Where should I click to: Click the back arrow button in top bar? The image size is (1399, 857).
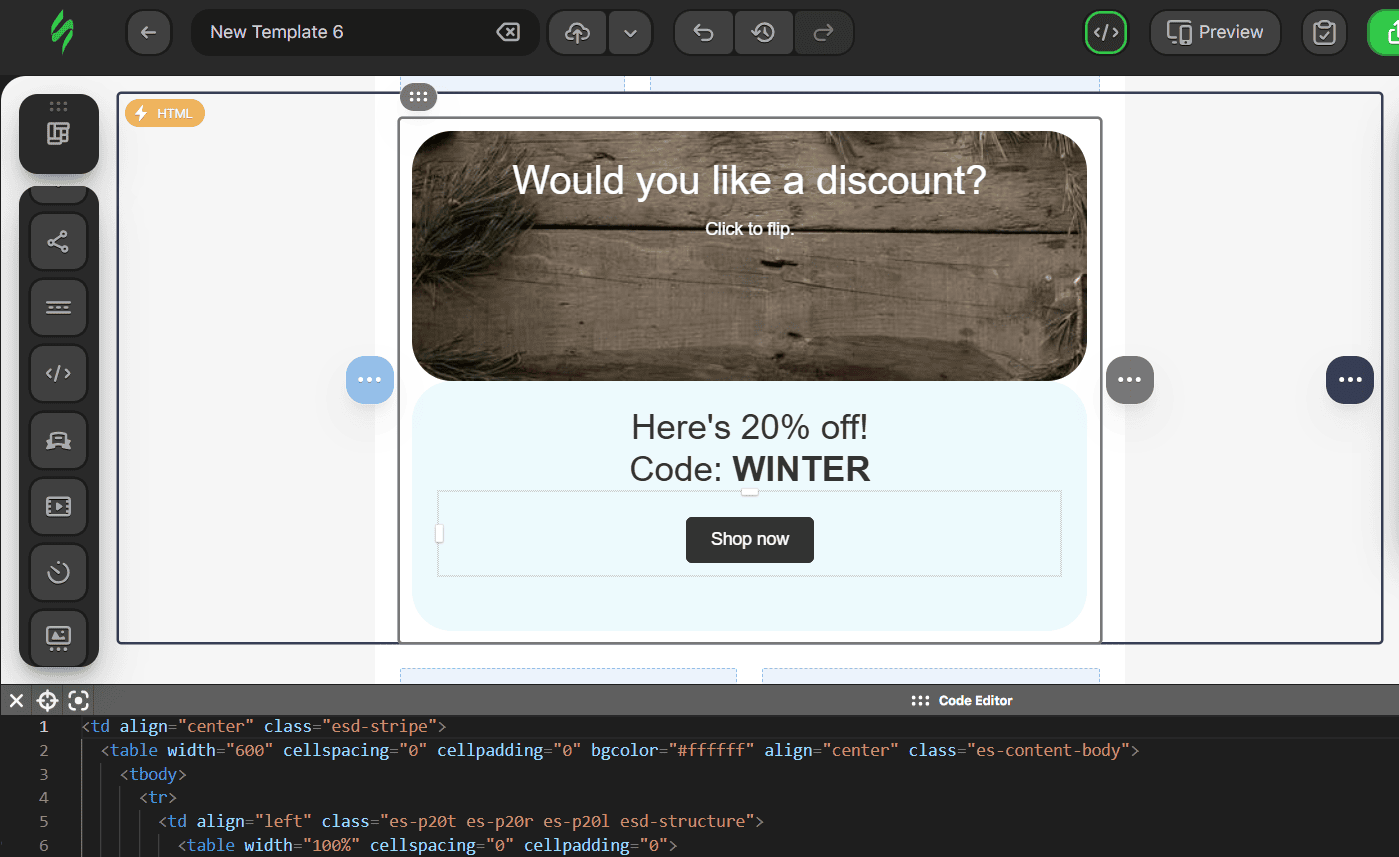[x=149, y=32]
